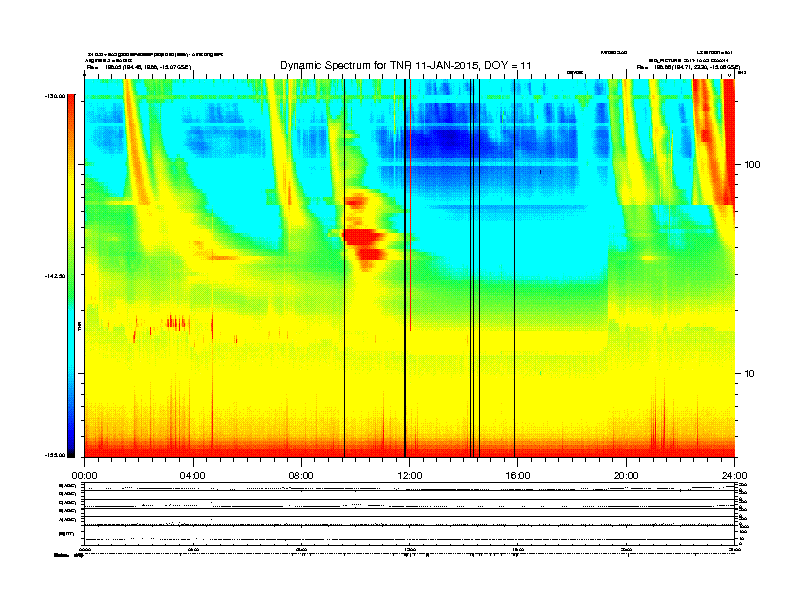The image size is (792, 612).
Task: Click the 'Dynamic Spectrum for TNR 11-JAN-2015' title
Action: (x=406, y=66)
